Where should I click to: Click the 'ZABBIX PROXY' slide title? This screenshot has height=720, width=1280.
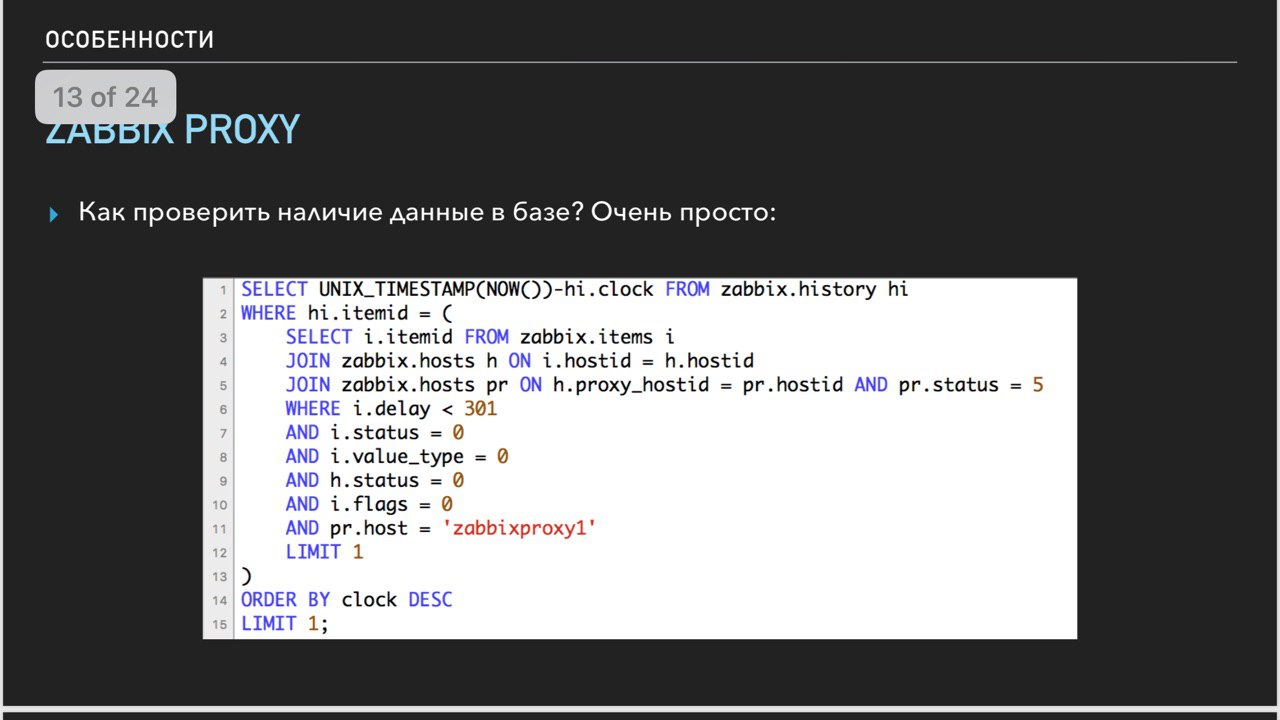[x=172, y=130]
